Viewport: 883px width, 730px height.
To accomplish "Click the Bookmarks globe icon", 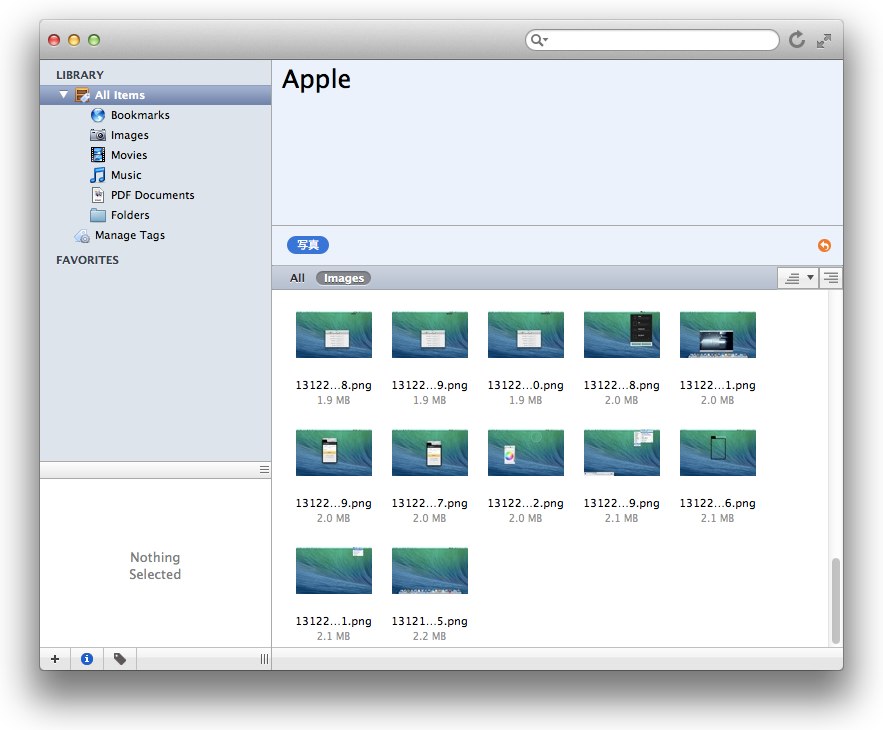I will [x=98, y=115].
